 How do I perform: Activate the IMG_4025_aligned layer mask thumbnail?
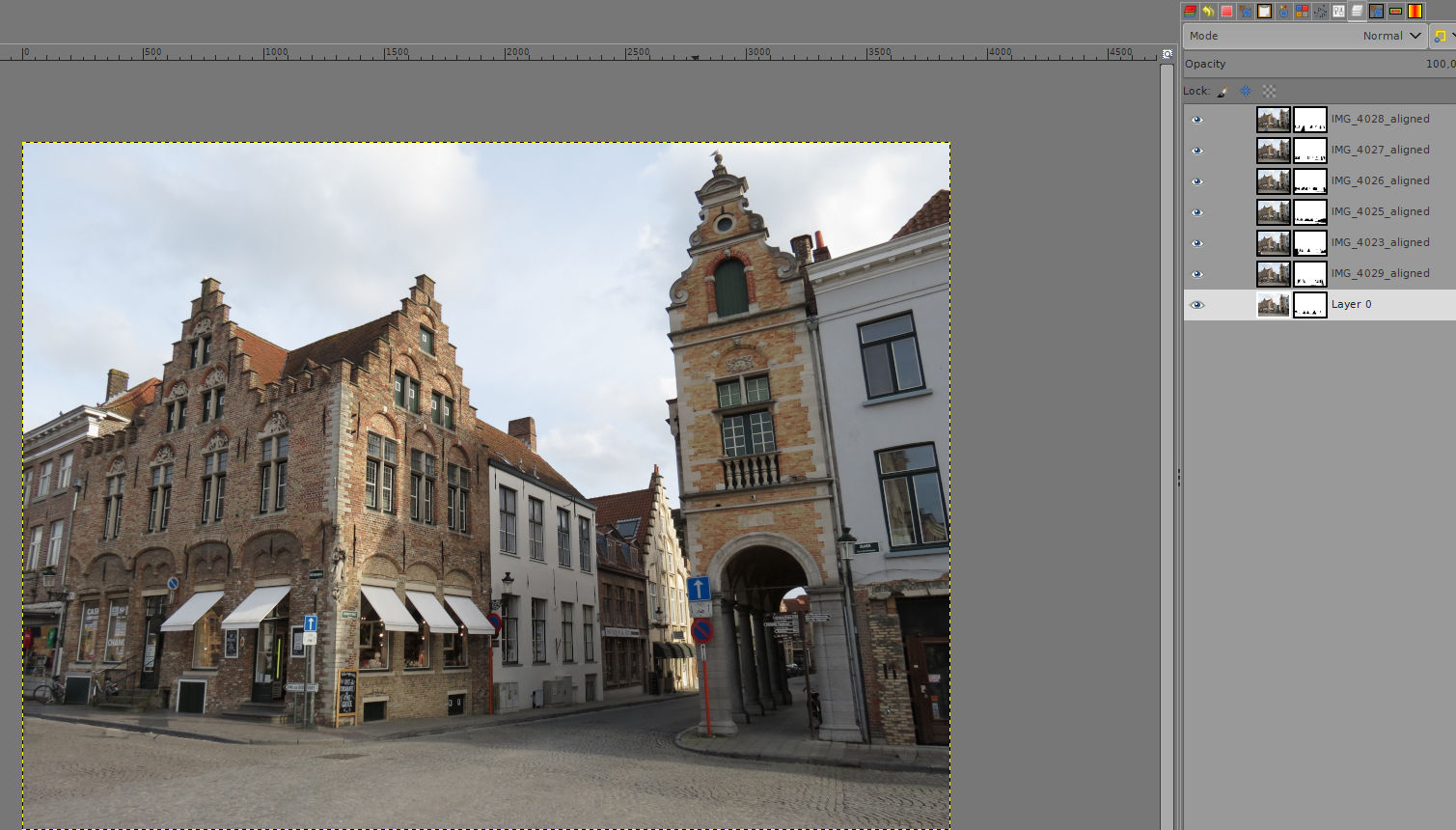(x=1309, y=212)
